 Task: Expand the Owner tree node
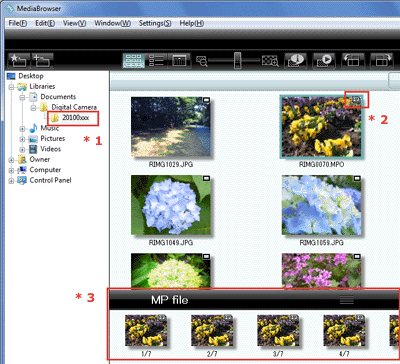12,160
